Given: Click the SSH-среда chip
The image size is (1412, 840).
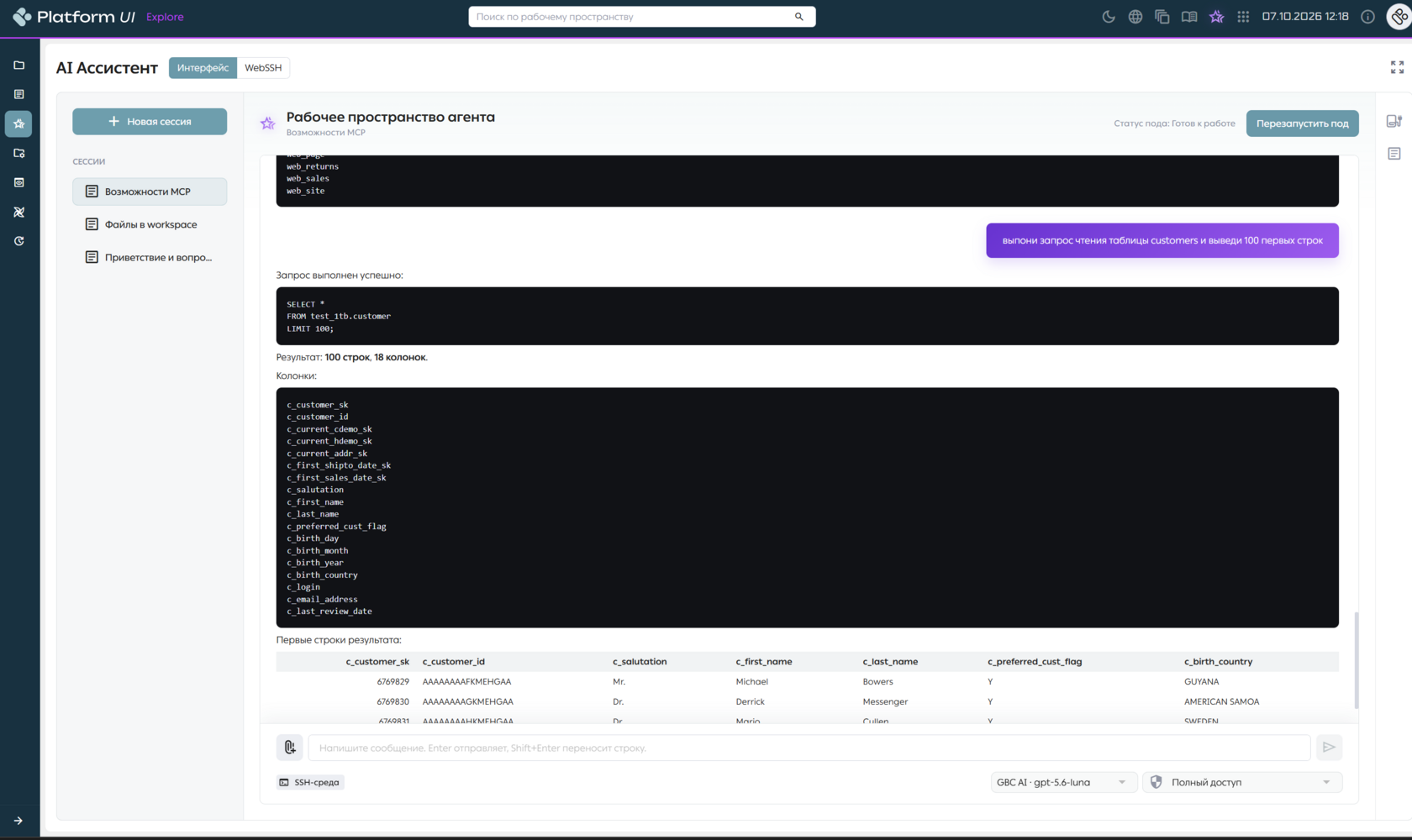Looking at the screenshot, I should click(309, 782).
